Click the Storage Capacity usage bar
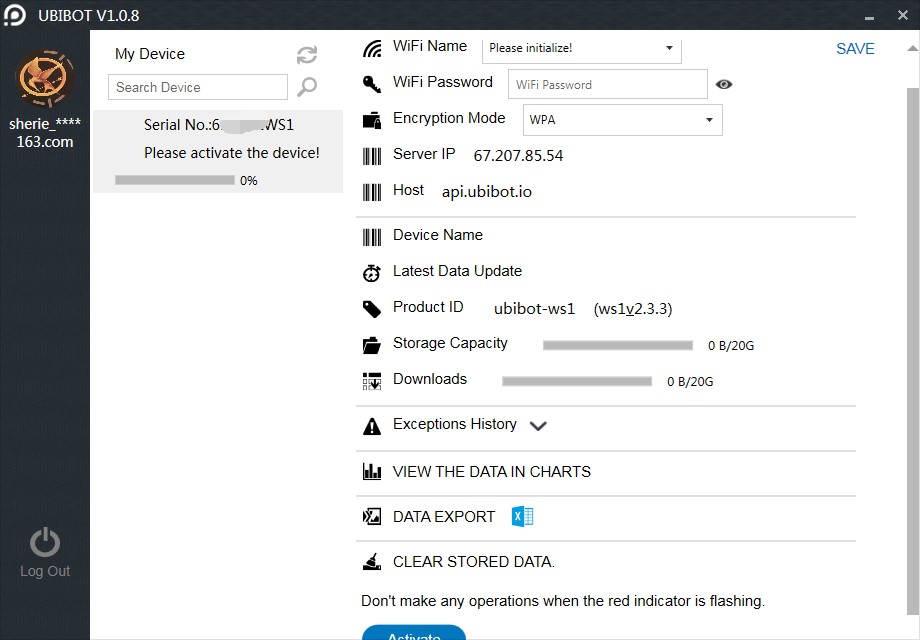Viewport: 920px width, 640px height. tap(618, 346)
